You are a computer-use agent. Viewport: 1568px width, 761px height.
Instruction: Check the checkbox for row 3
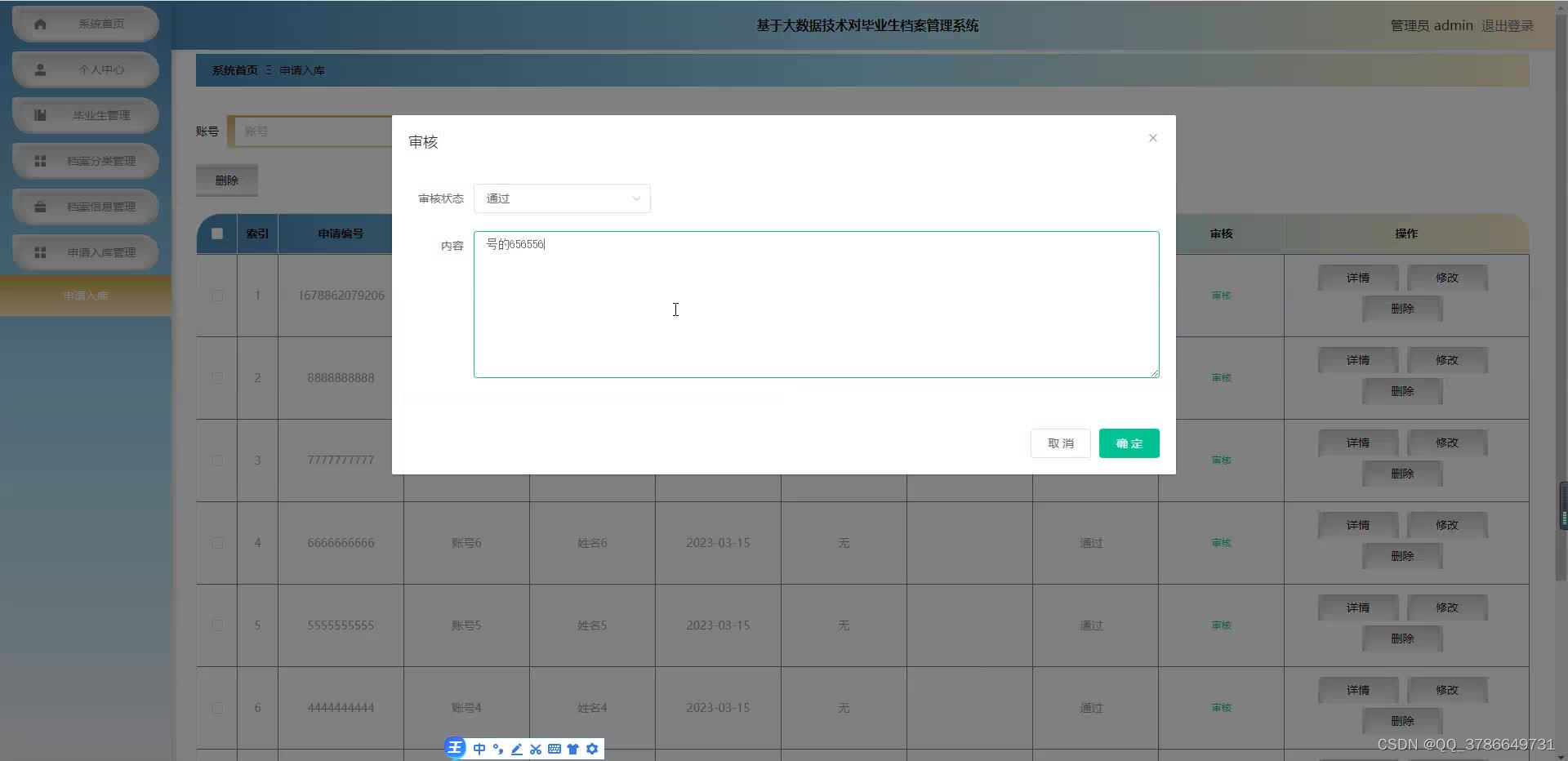pyautogui.click(x=217, y=461)
